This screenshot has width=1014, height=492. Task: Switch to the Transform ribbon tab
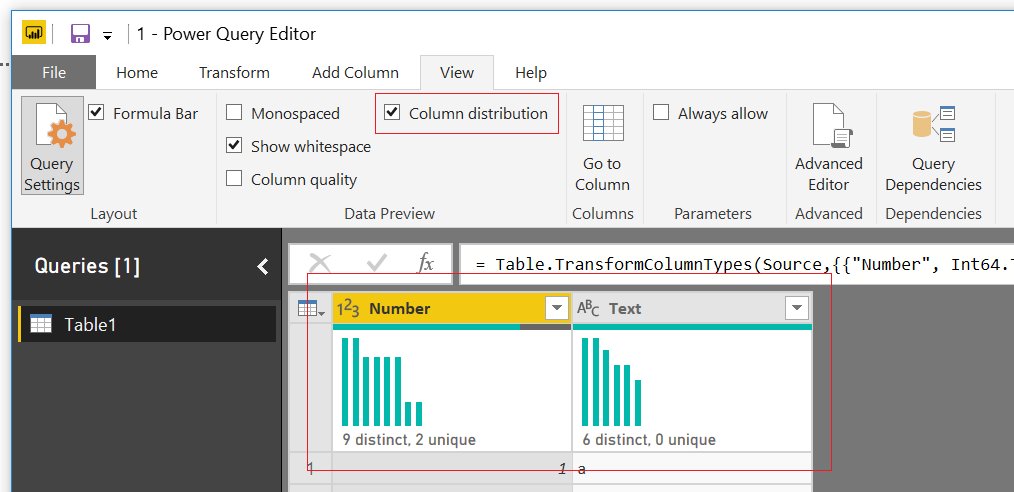(234, 73)
